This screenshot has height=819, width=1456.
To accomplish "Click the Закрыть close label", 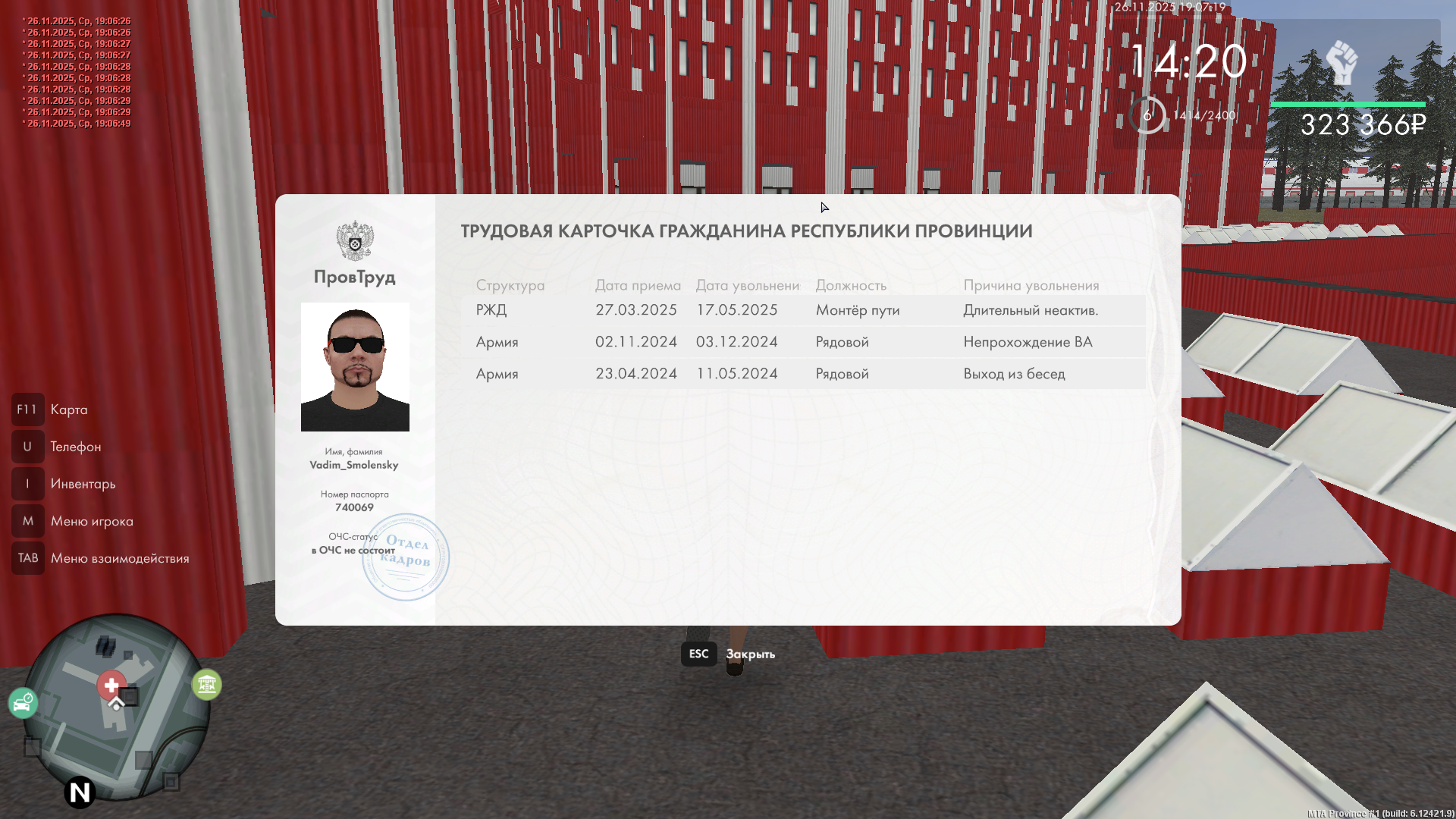I will 750,654.
